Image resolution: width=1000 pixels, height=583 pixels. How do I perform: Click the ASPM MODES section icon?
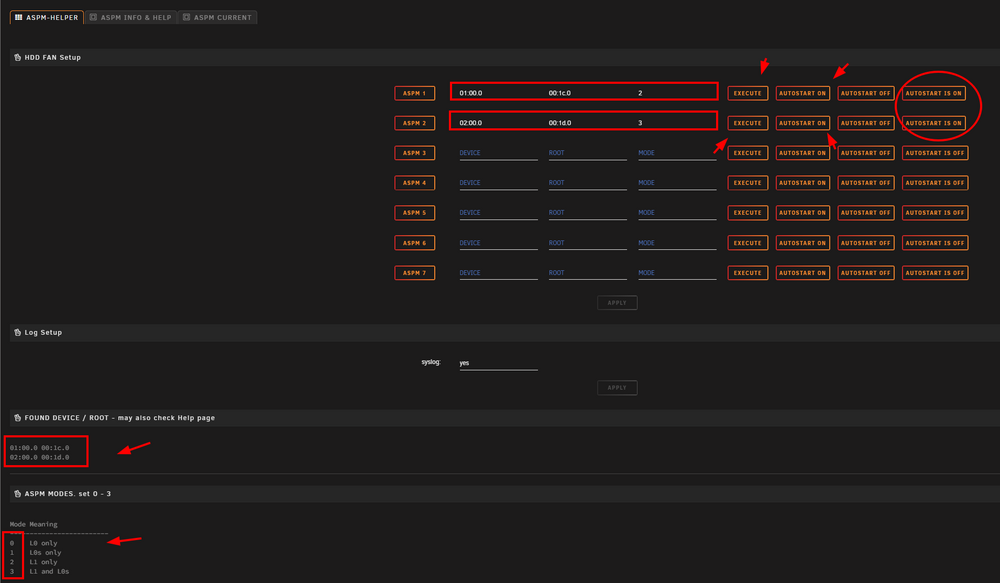[17, 494]
